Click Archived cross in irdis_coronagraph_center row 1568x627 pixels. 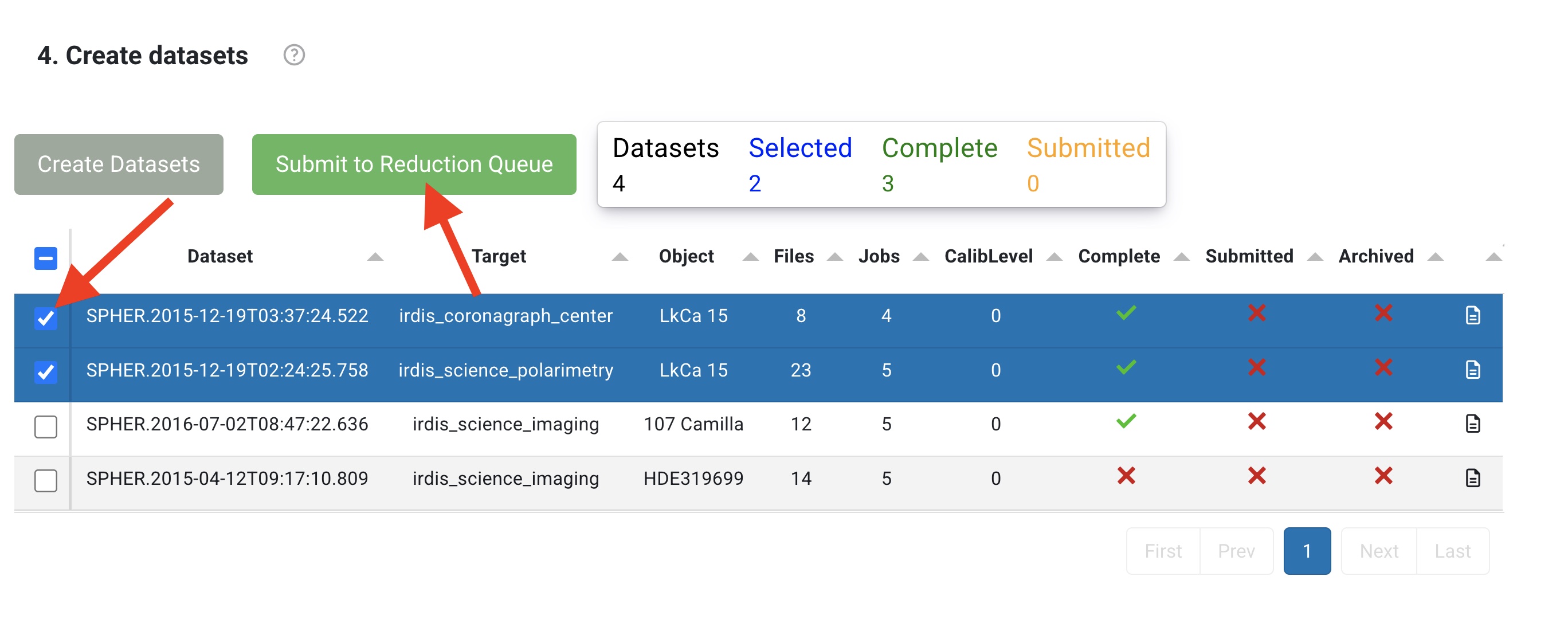1383,313
